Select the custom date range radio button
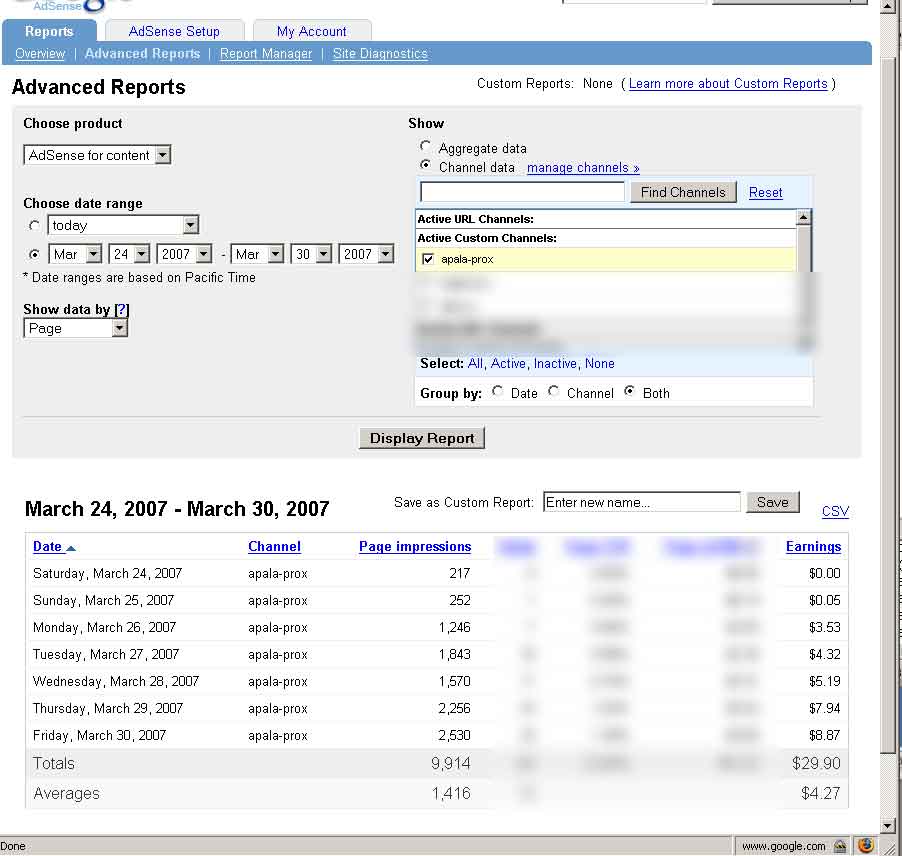902x856 pixels. 35,254
